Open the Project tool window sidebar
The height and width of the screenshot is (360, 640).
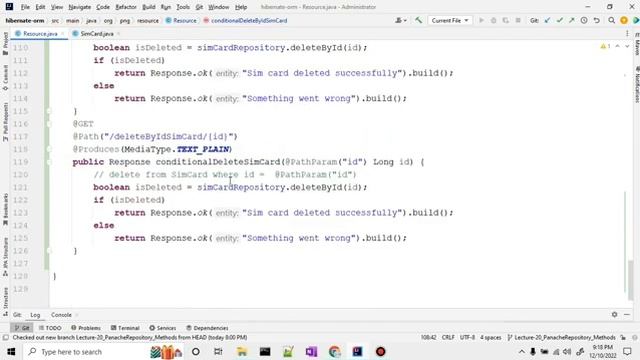pyautogui.click(x=5, y=44)
